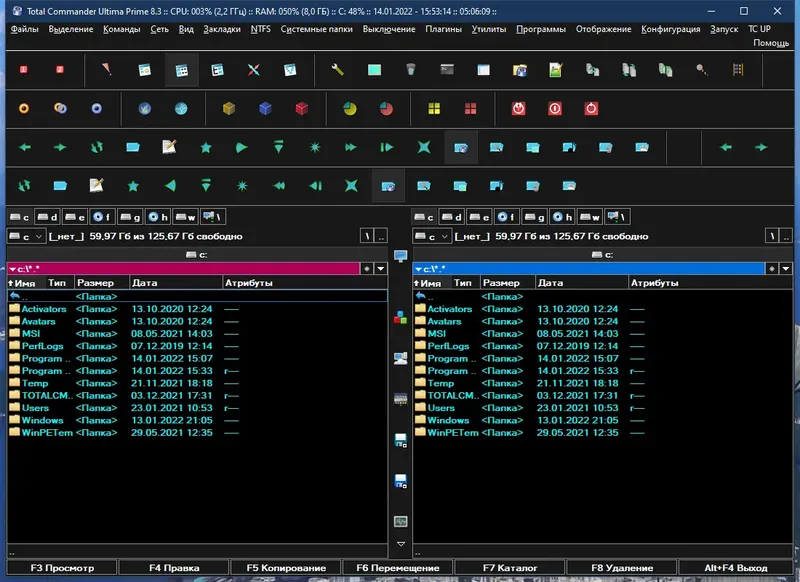Click the F5 Копирование button
Image resolution: width=800 pixels, height=582 pixels.
(x=286, y=568)
